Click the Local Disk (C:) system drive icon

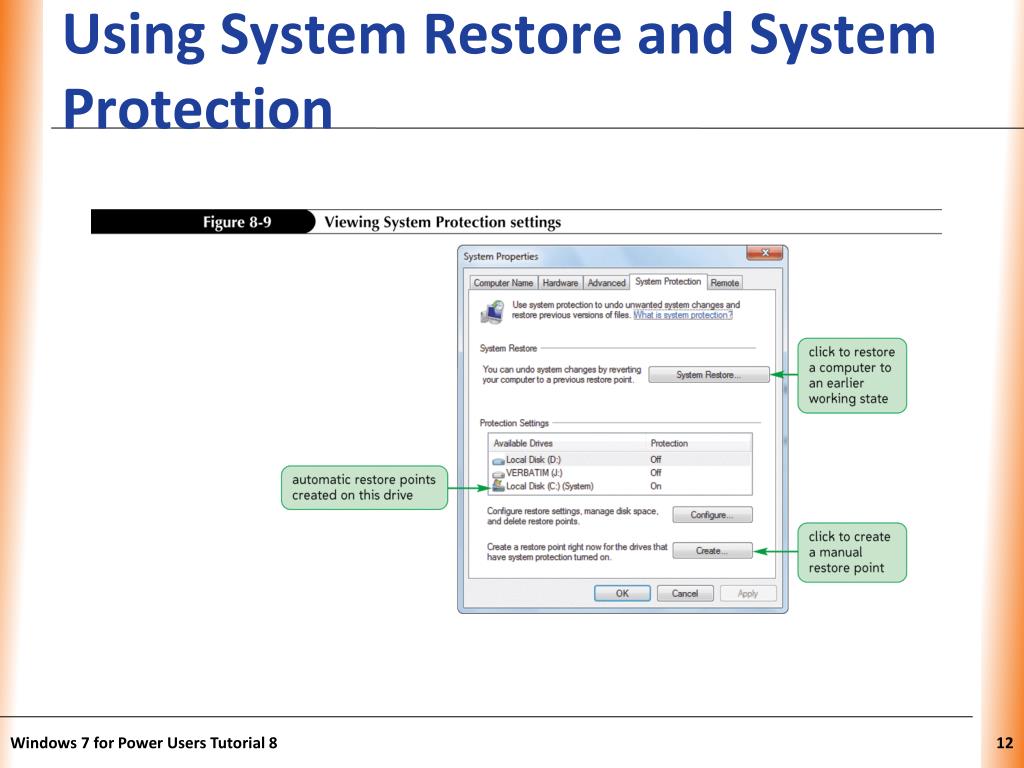[498, 486]
